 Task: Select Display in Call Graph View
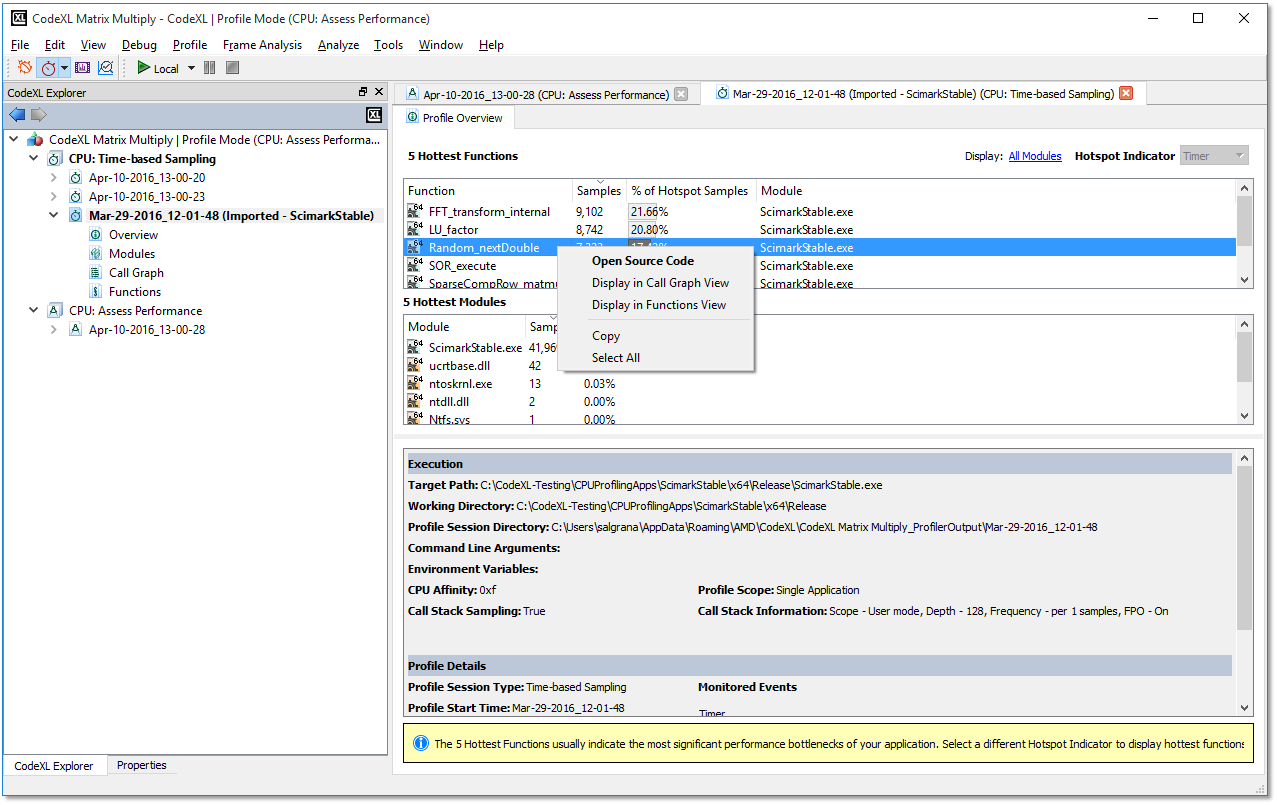click(660, 283)
